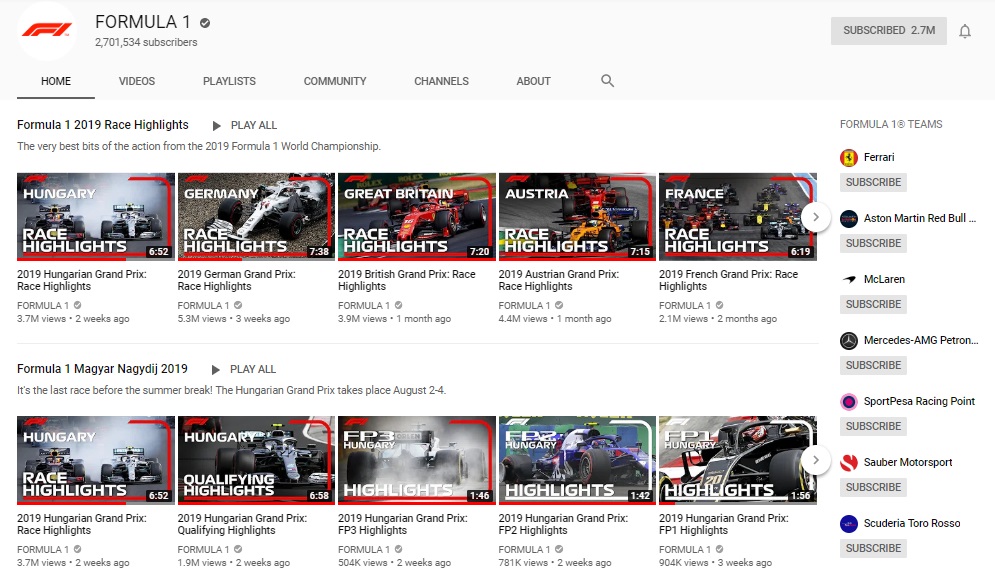Open the Great Britain race highlights thumbnail
This screenshot has height=574, width=995.
pos(417,216)
